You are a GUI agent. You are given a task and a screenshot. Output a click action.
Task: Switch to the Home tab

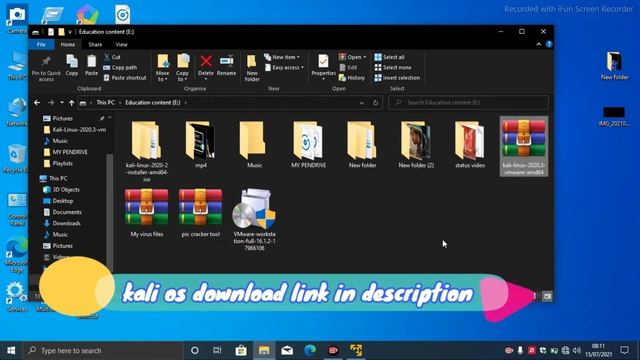(68, 44)
